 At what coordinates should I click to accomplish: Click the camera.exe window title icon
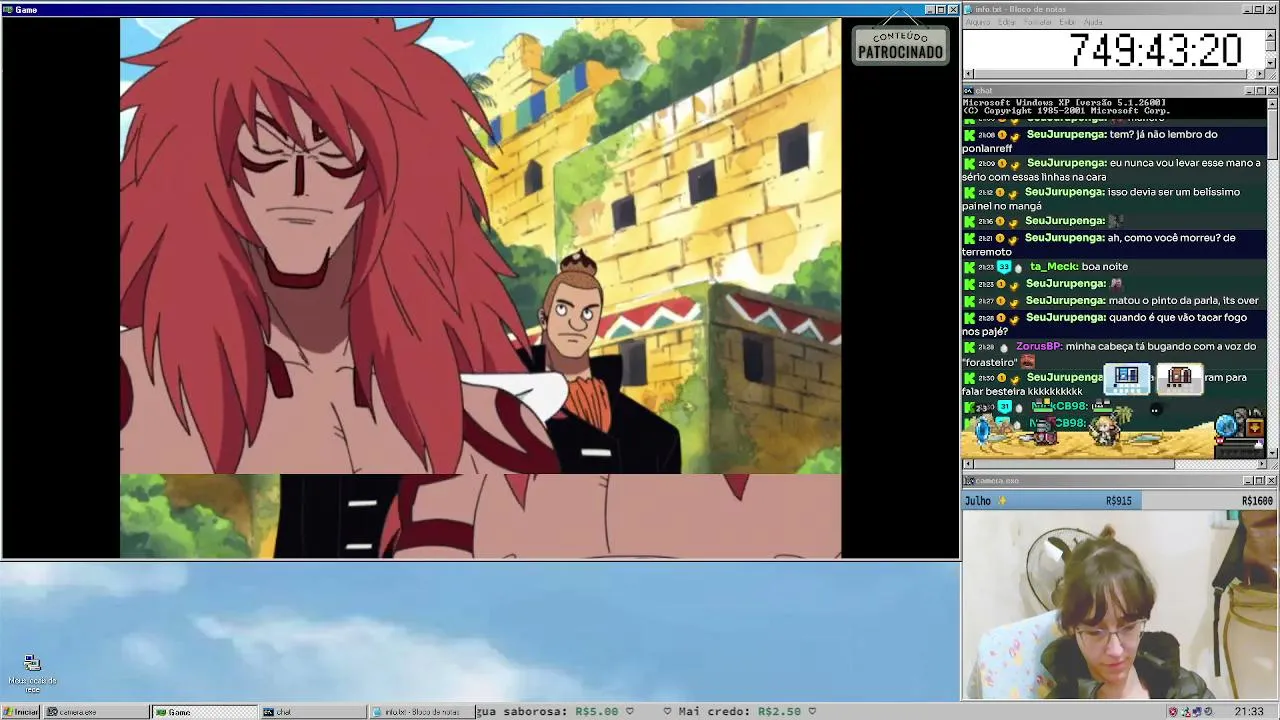click(968, 481)
